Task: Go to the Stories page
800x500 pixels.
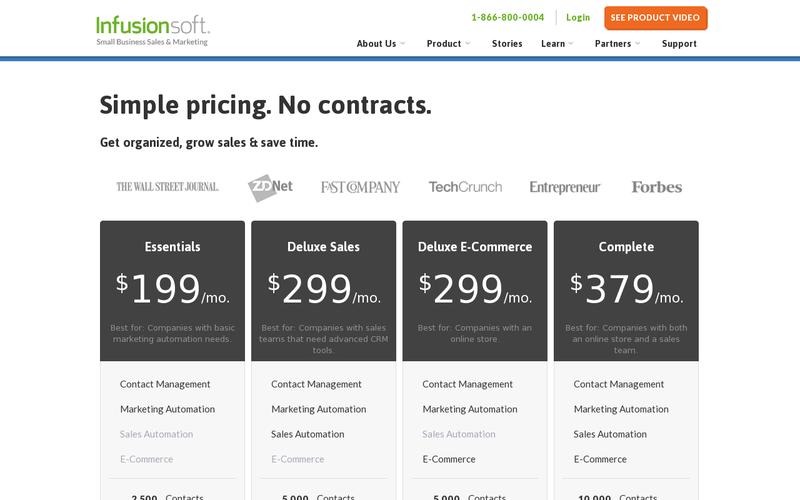Action: [507, 44]
